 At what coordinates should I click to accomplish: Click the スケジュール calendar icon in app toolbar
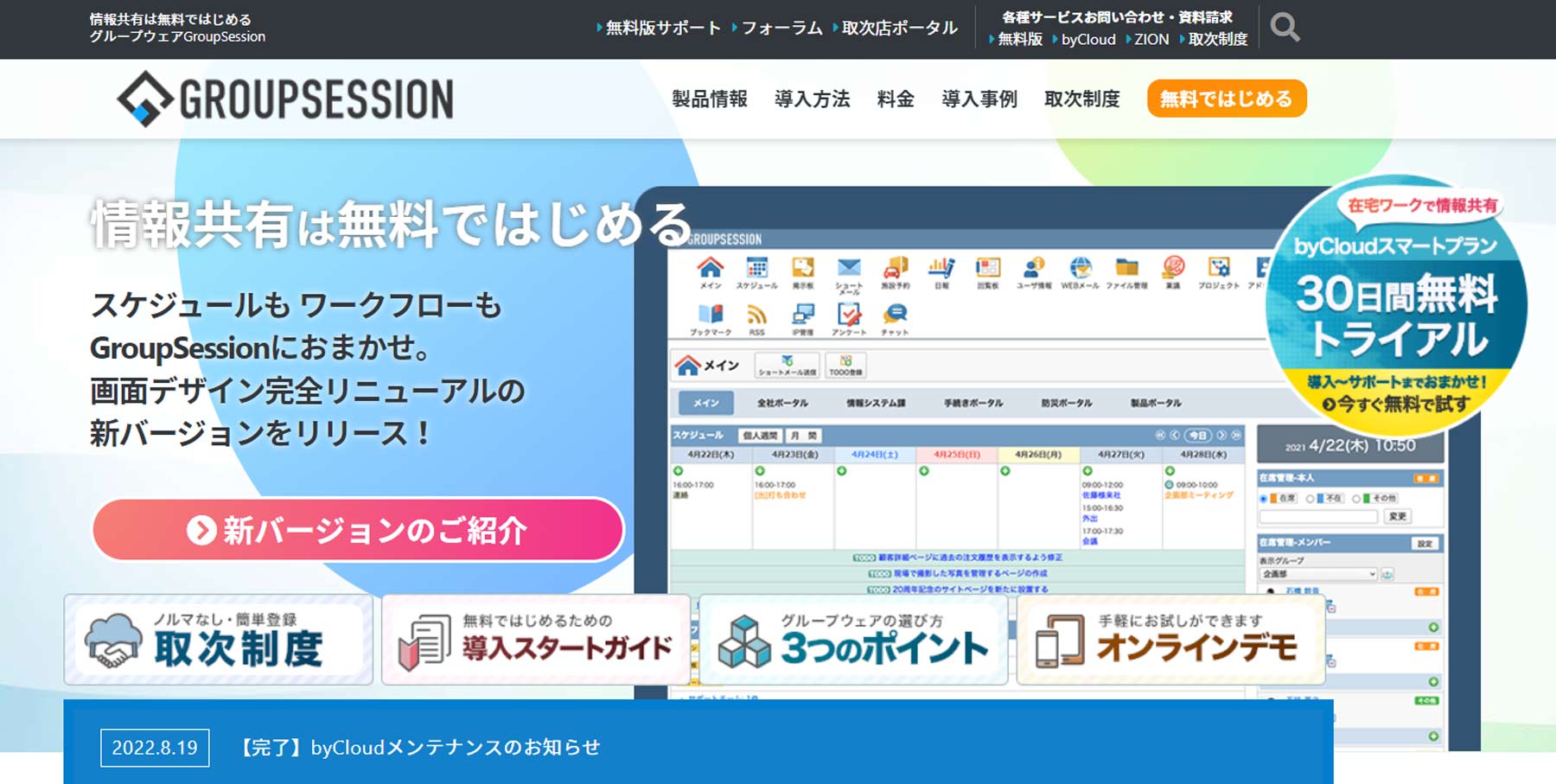pos(756,270)
